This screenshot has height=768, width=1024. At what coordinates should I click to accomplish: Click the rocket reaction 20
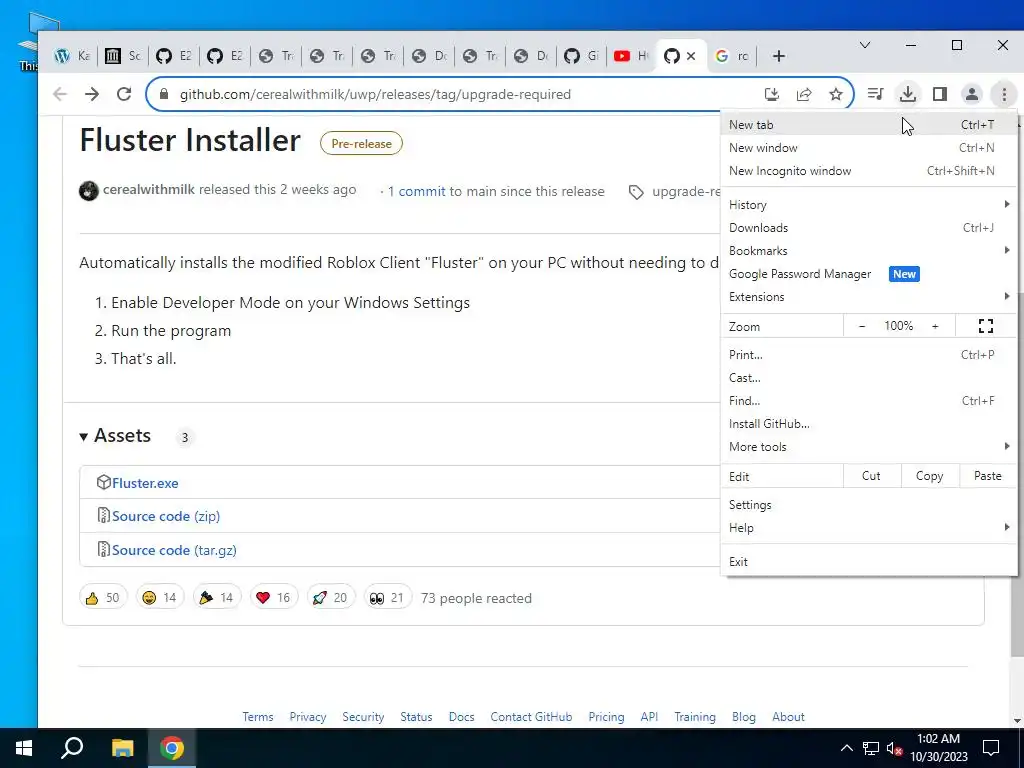pyautogui.click(x=330, y=598)
